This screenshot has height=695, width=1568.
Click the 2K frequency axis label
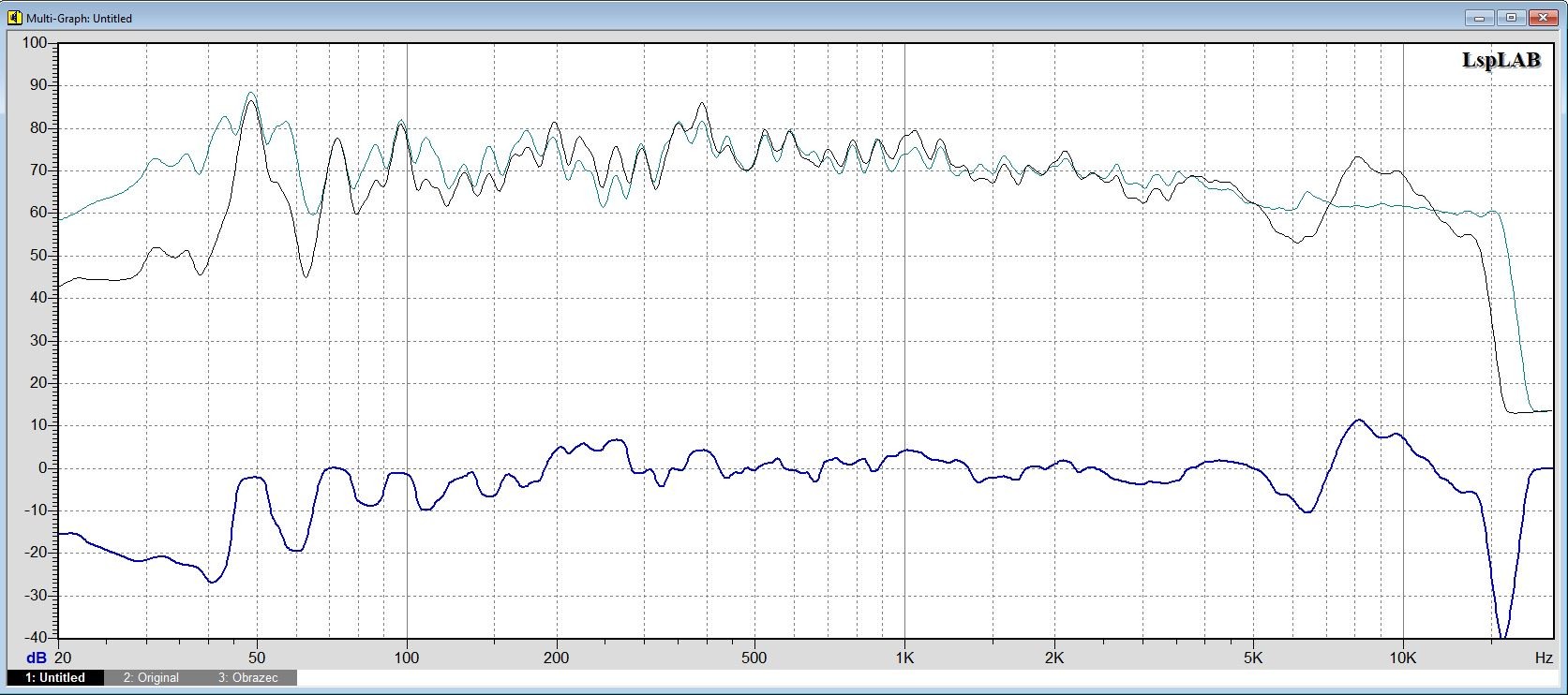(x=1054, y=658)
